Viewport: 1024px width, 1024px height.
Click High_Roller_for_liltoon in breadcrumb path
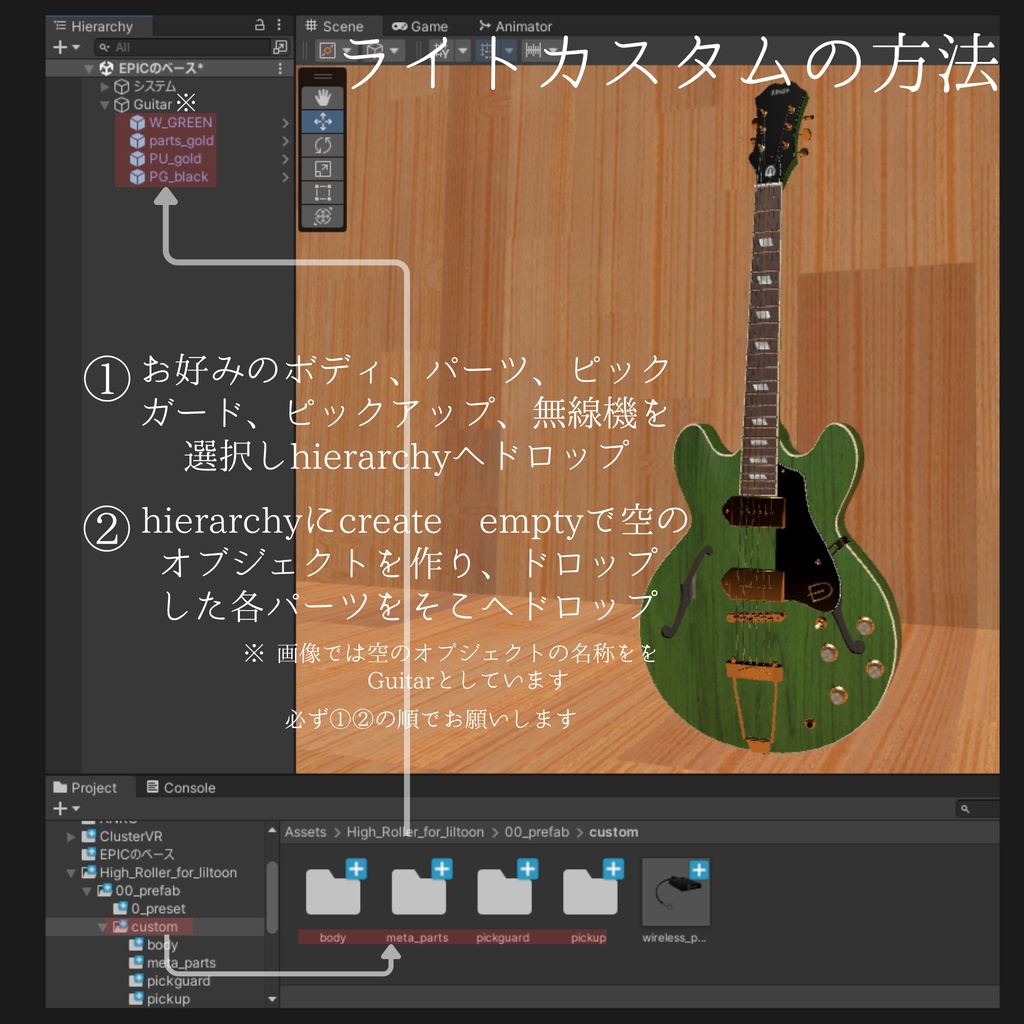pos(415,832)
